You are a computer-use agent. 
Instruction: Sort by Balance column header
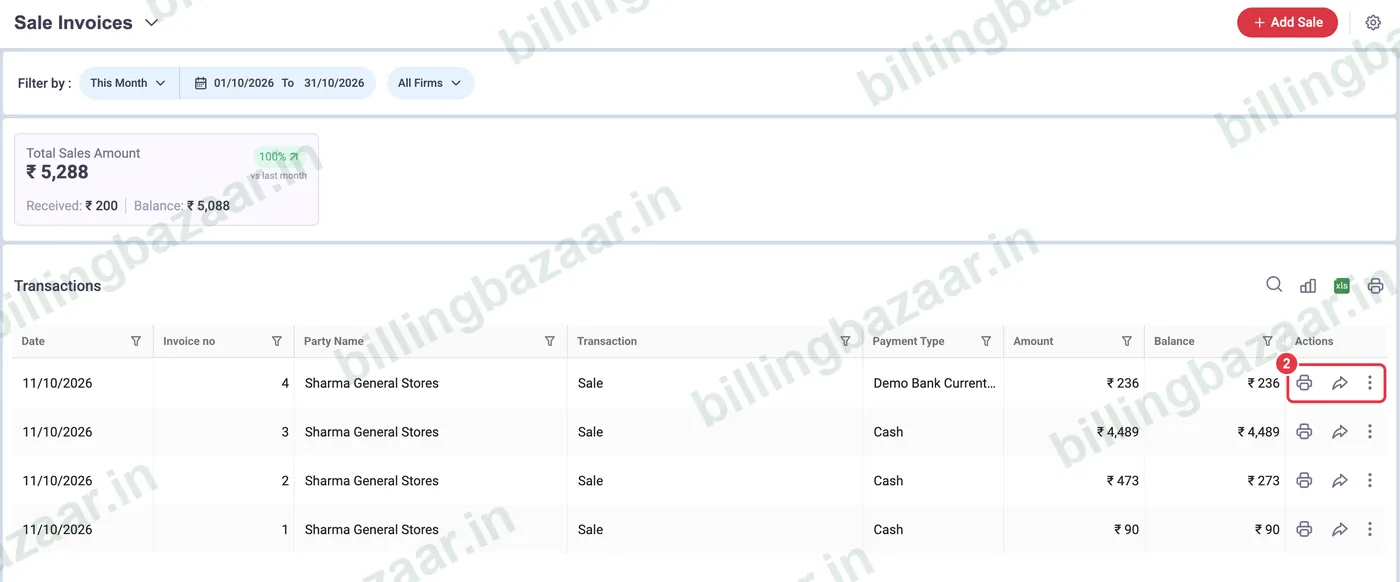coord(1174,341)
